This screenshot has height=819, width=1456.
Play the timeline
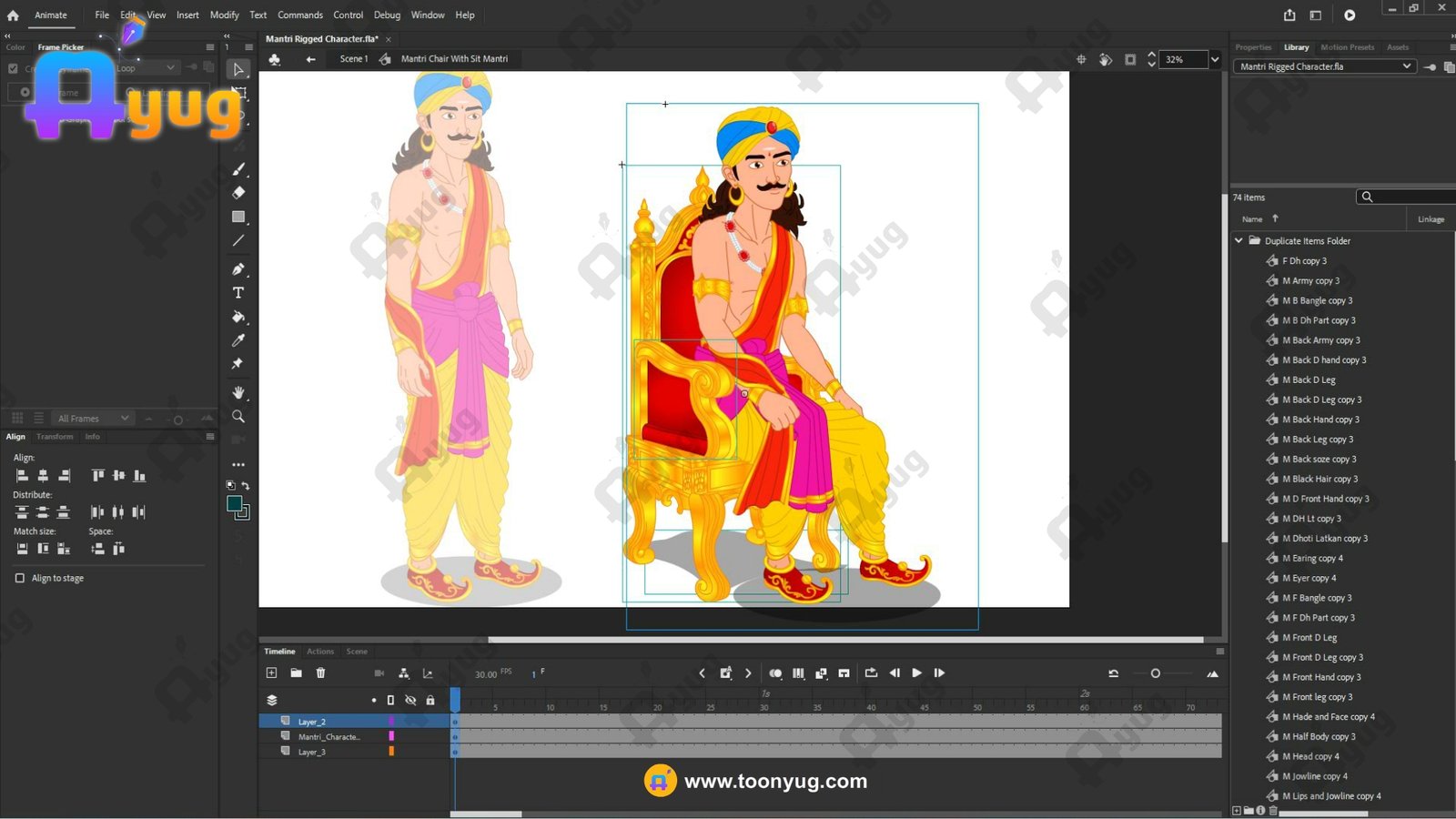916,673
